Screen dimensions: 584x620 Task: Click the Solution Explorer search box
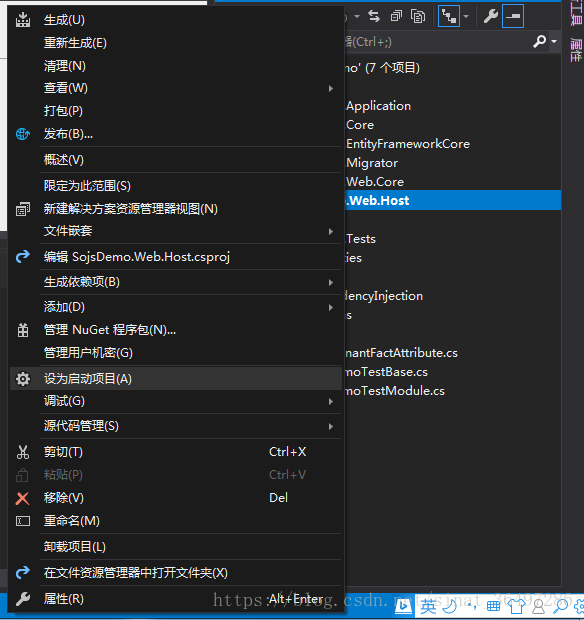(x=437, y=41)
